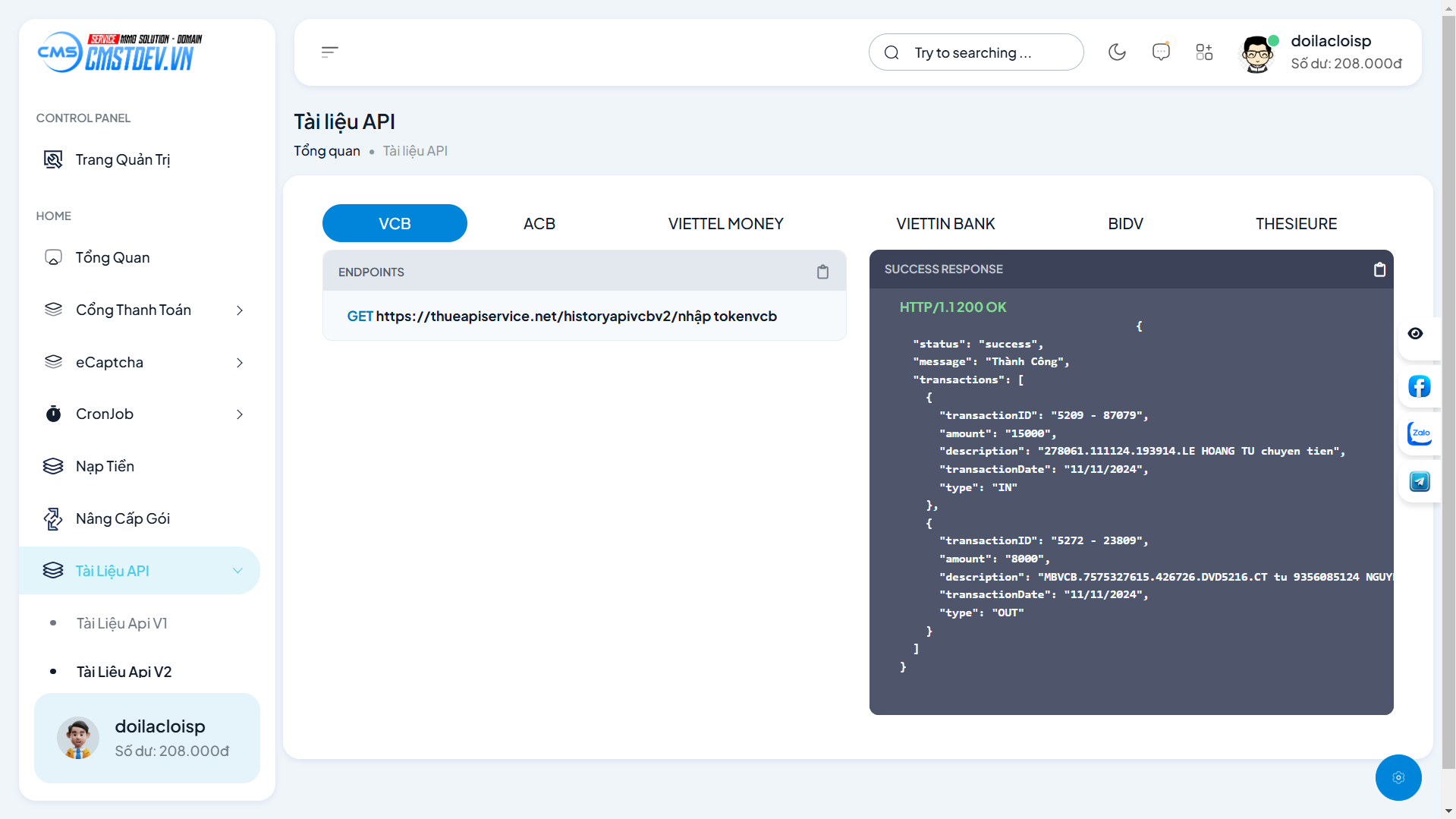
Task: Switch to the ACB tab
Action: pos(539,224)
